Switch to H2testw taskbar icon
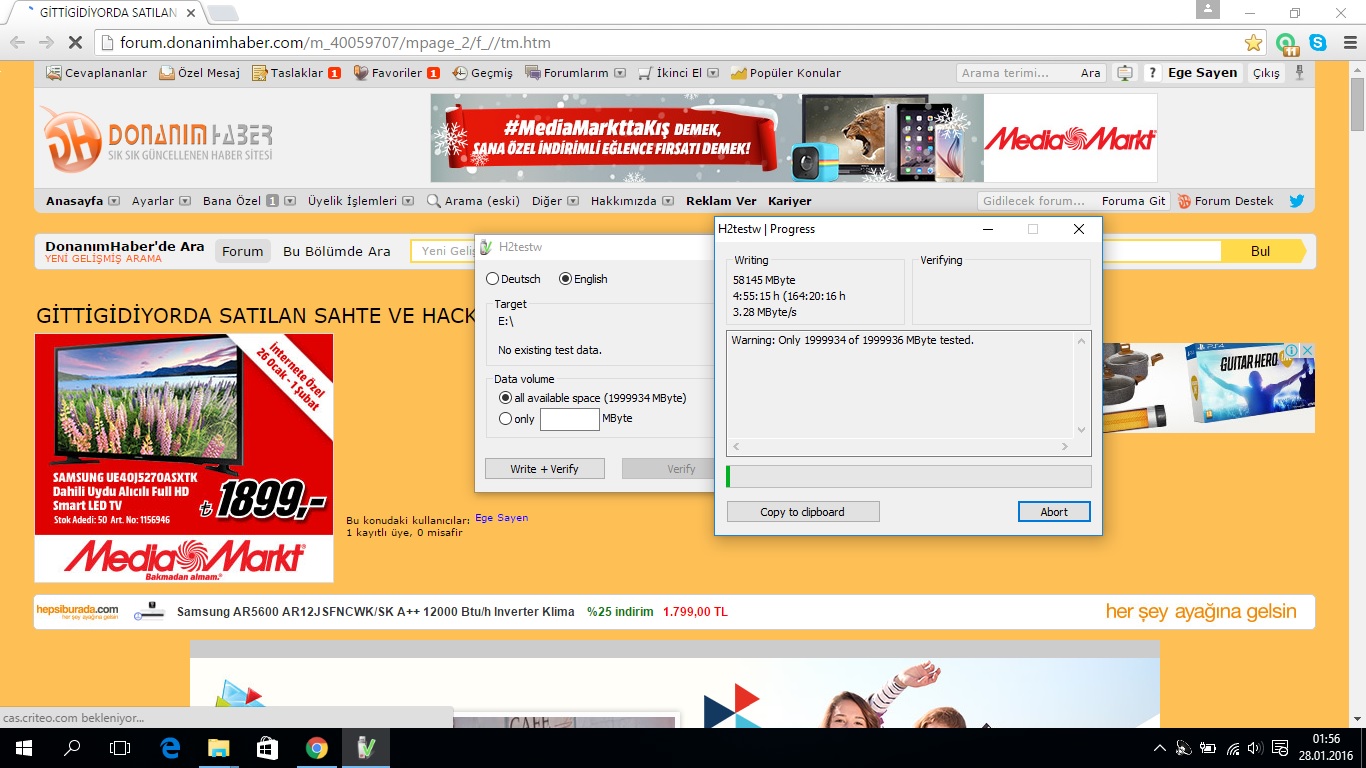Viewport: 1366px width, 768px height. click(x=365, y=748)
